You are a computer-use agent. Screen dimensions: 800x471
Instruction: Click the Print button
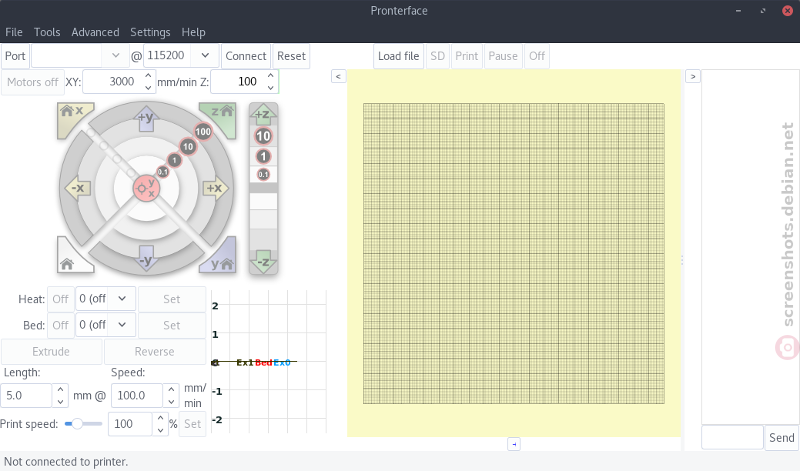tap(467, 56)
